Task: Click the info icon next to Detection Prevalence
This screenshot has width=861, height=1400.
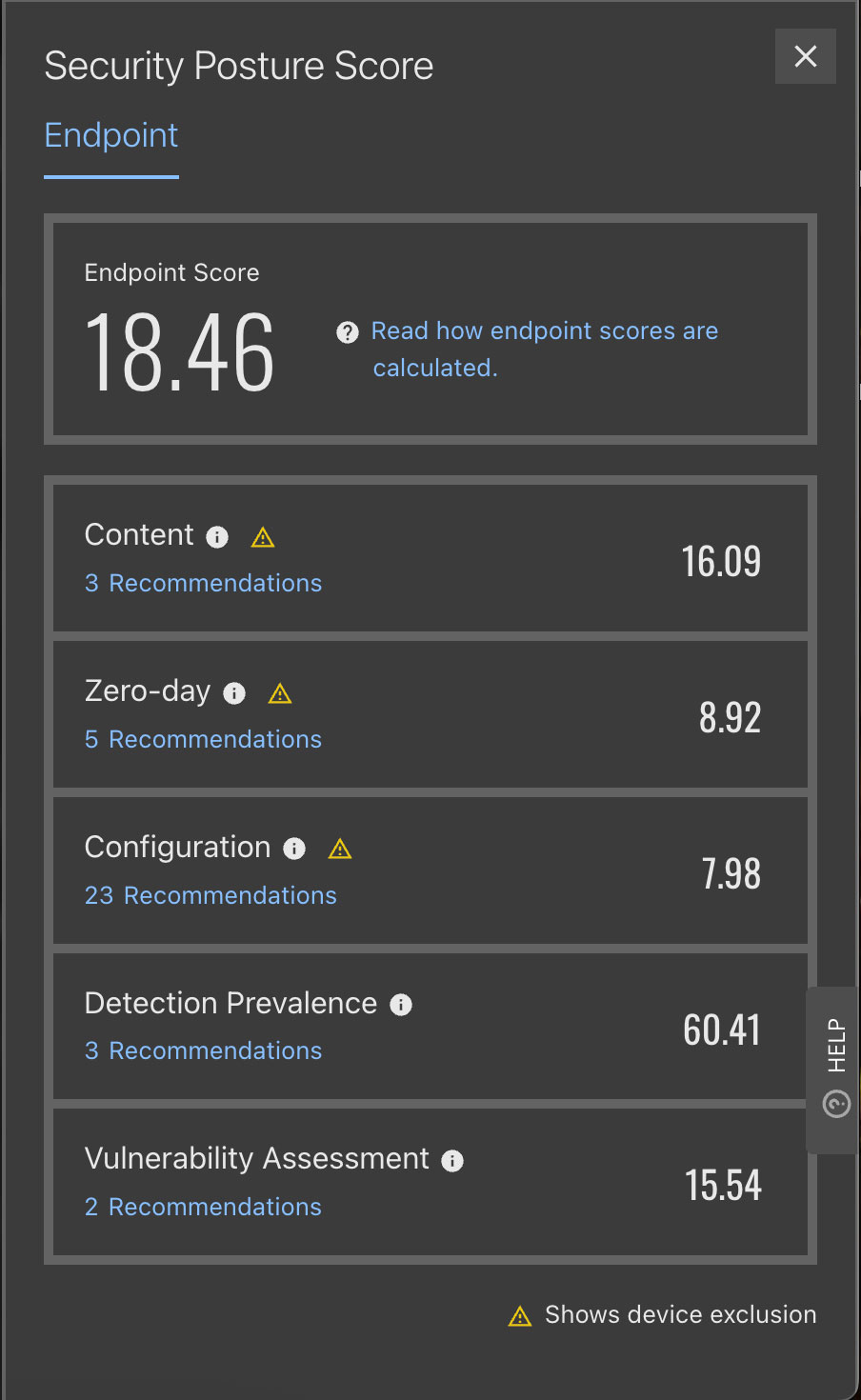Action: pos(402,1005)
